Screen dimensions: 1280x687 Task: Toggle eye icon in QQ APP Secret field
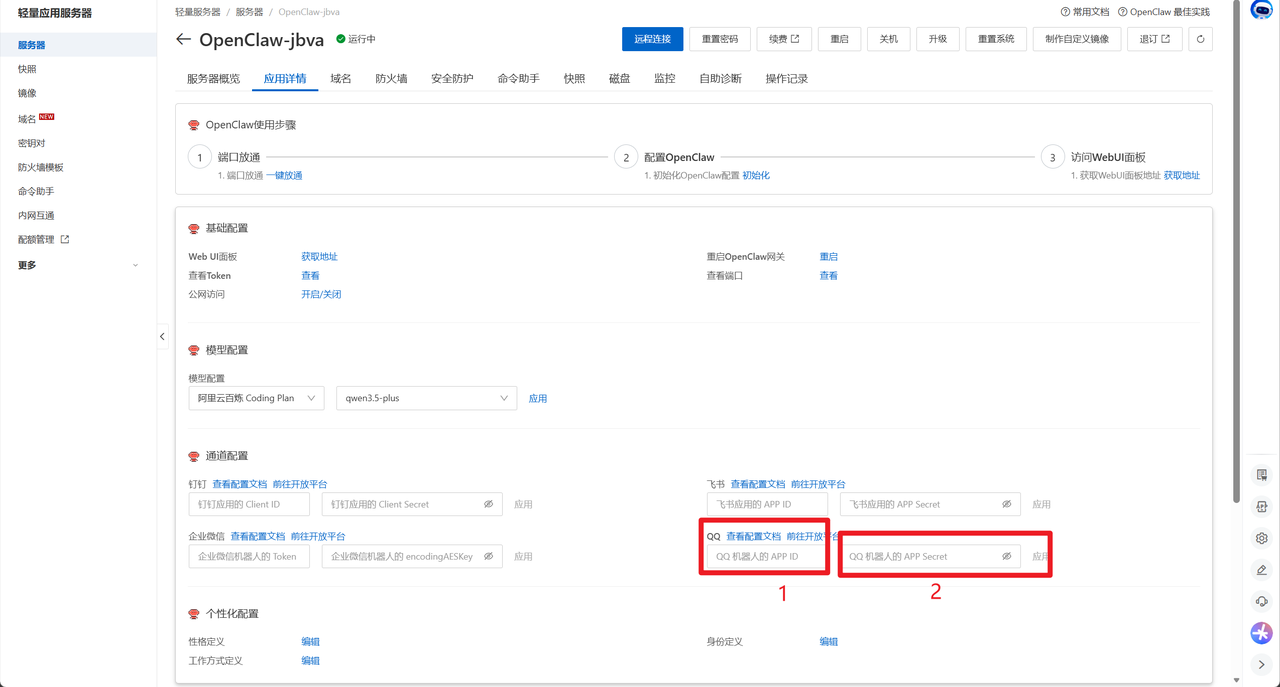pos(1007,556)
